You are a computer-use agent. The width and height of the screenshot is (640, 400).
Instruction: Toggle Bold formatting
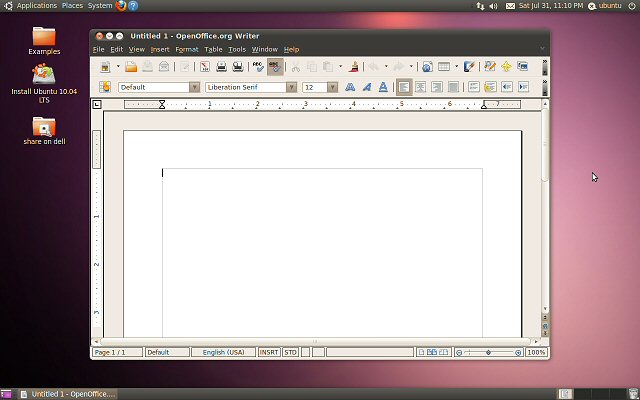click(350, 87)
